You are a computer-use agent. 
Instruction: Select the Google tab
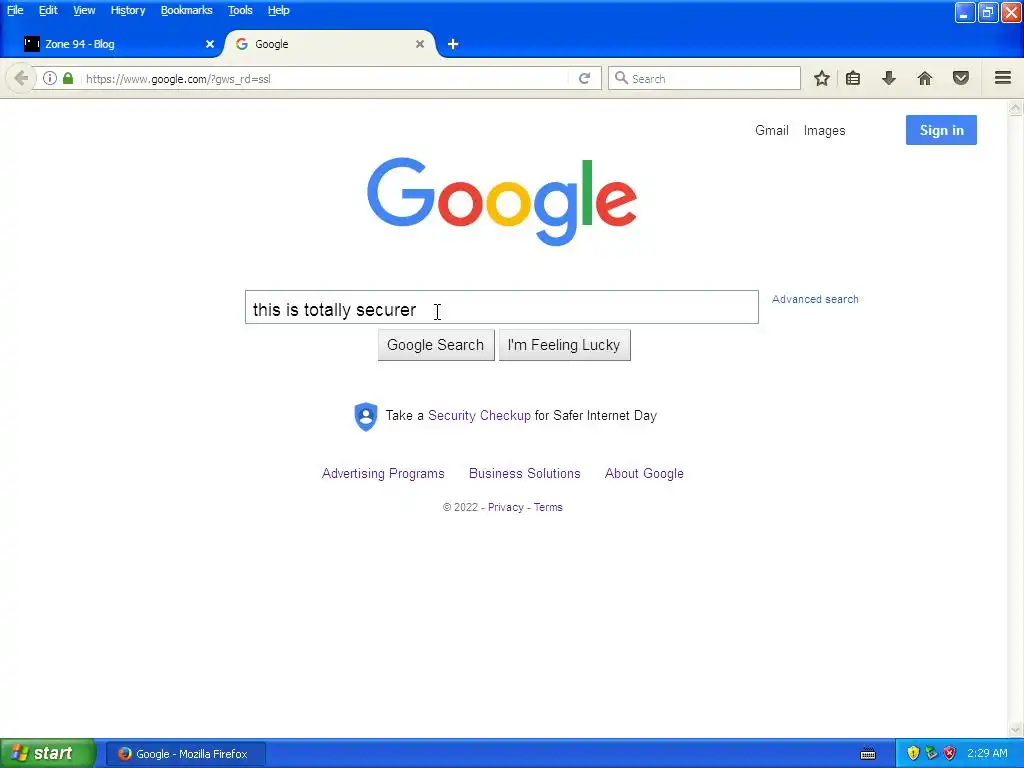click(x=330, y=44)
